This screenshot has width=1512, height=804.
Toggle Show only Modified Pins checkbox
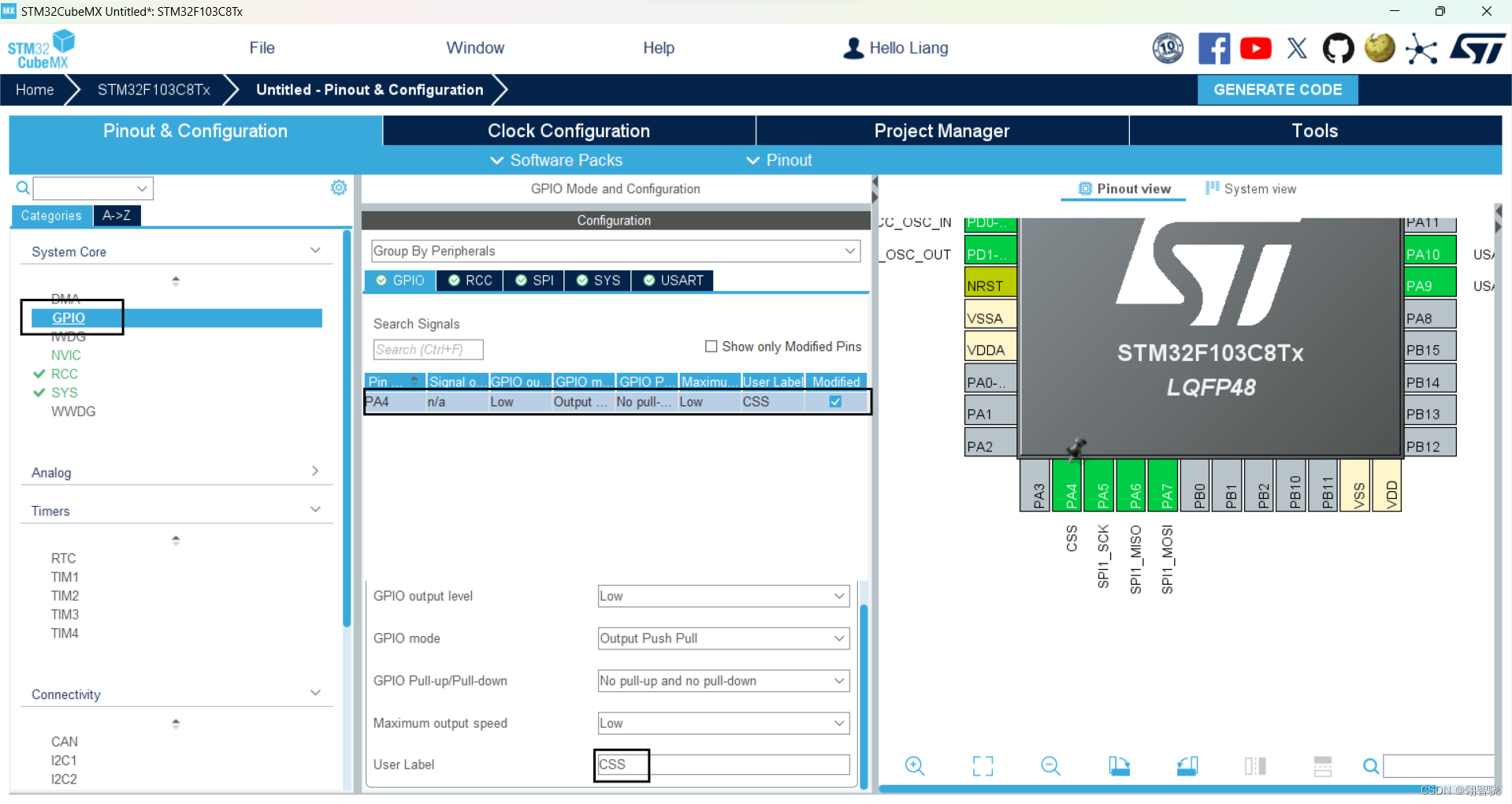(x=711, y=346)
